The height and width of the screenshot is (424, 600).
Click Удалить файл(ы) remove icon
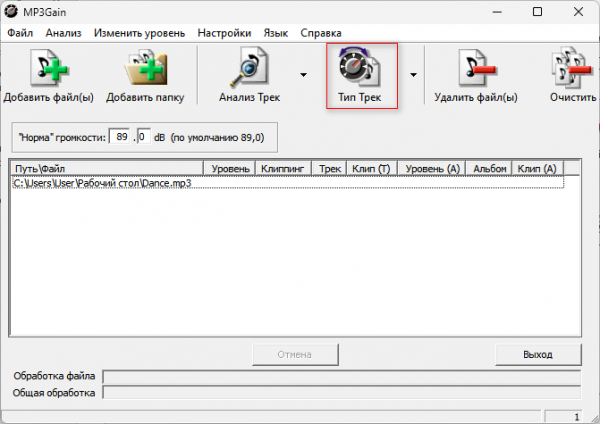point(476,68)
